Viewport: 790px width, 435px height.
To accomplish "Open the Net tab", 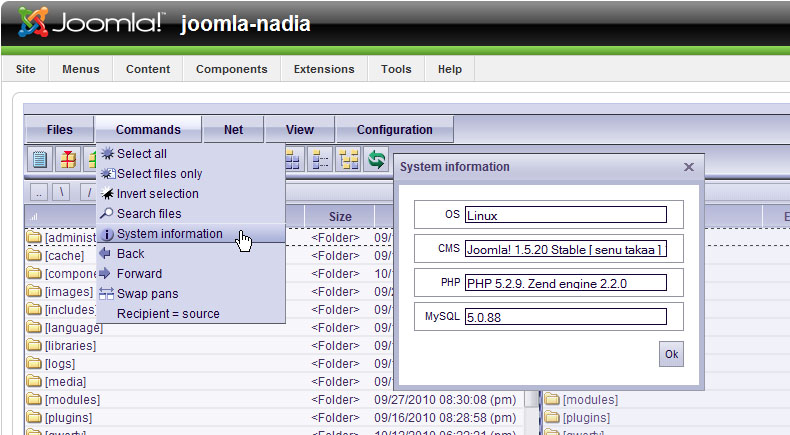I will (x=233, y=130).
